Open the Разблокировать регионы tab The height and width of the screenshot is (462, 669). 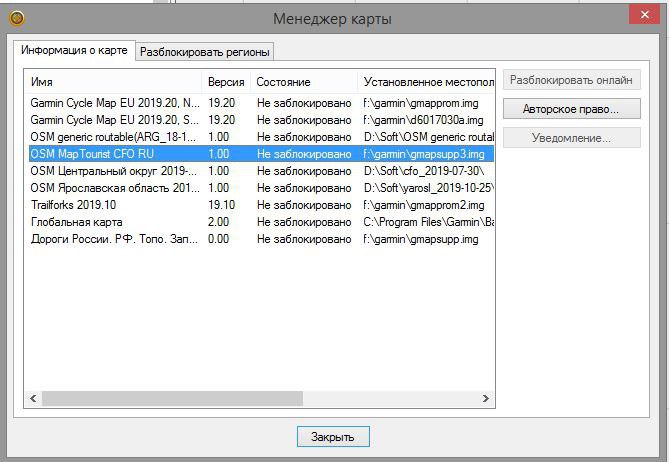[x=205, y=52]
